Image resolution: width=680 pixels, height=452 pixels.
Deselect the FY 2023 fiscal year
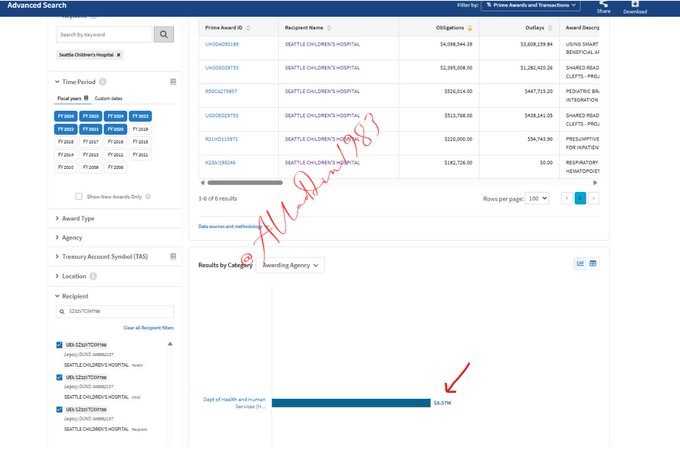point(141,116)
